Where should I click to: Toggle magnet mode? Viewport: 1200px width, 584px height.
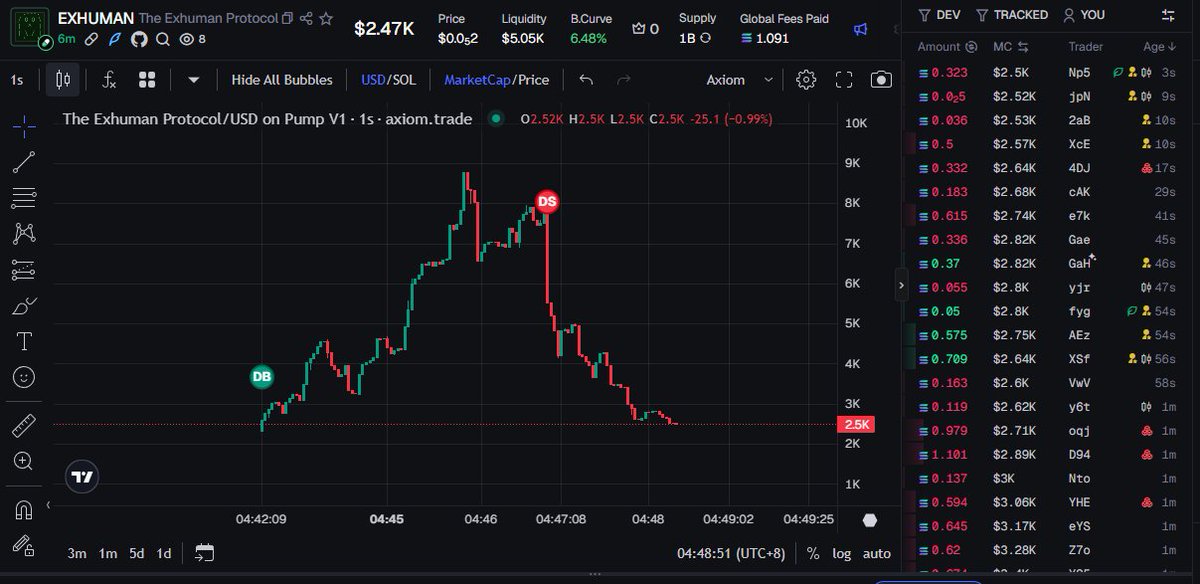(25, 509)
